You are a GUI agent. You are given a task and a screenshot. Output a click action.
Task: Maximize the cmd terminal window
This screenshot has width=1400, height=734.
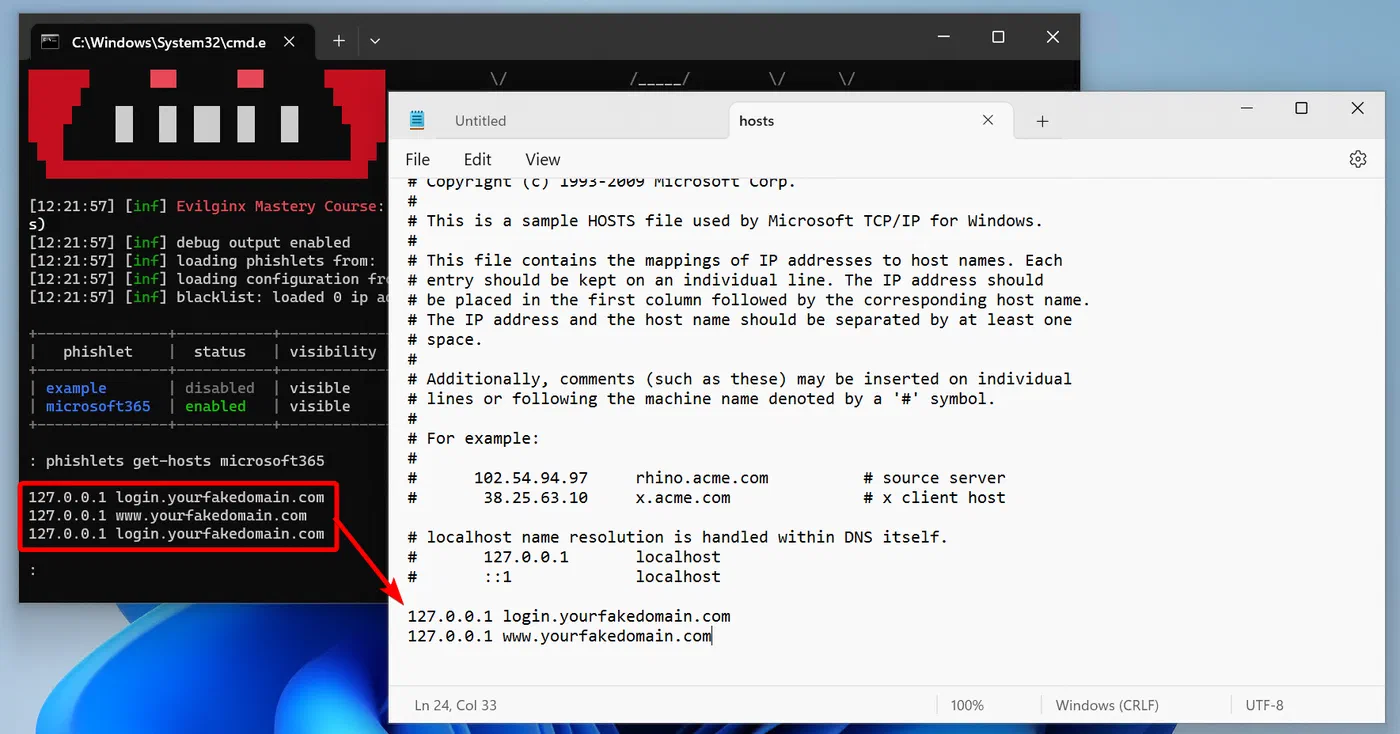point(998,37)
